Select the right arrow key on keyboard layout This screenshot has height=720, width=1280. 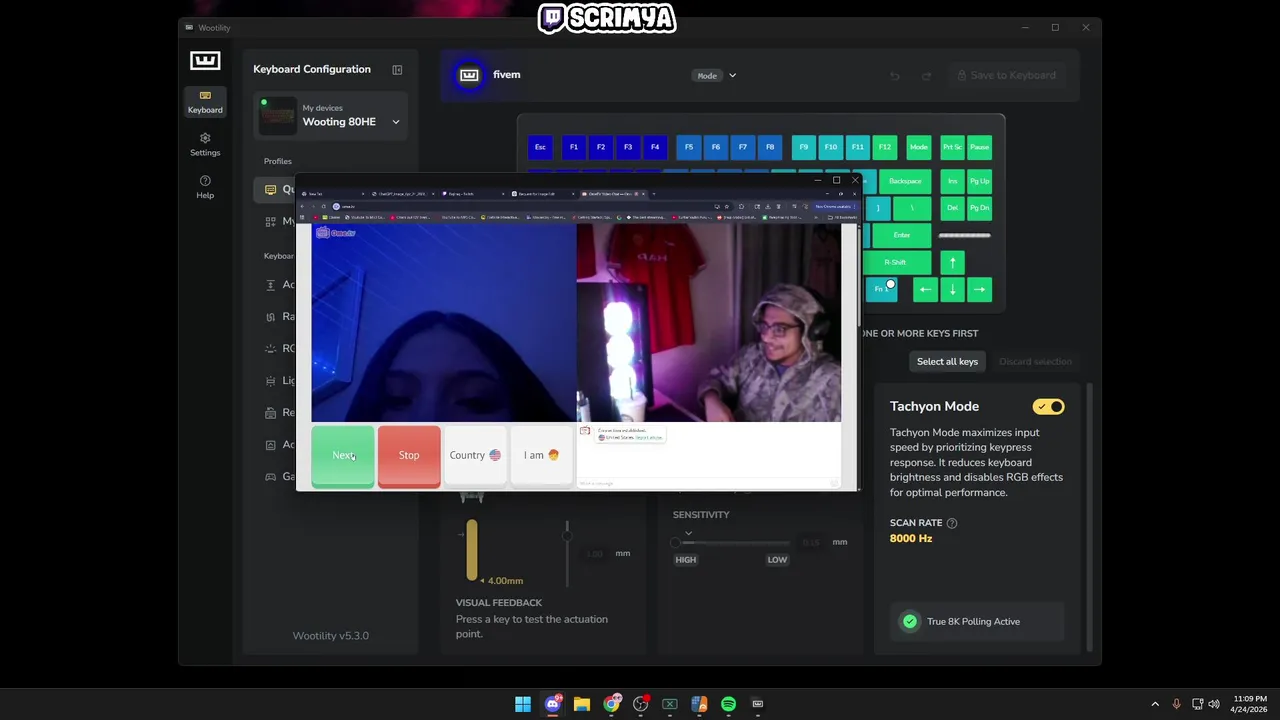(x=979, y=289)
